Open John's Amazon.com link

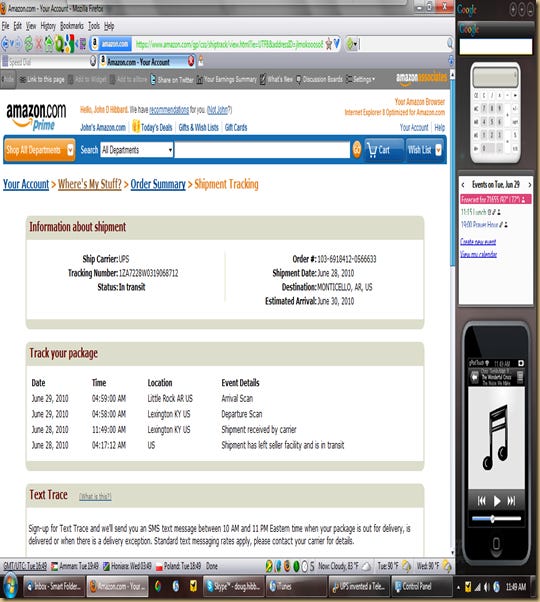(102, 127)
